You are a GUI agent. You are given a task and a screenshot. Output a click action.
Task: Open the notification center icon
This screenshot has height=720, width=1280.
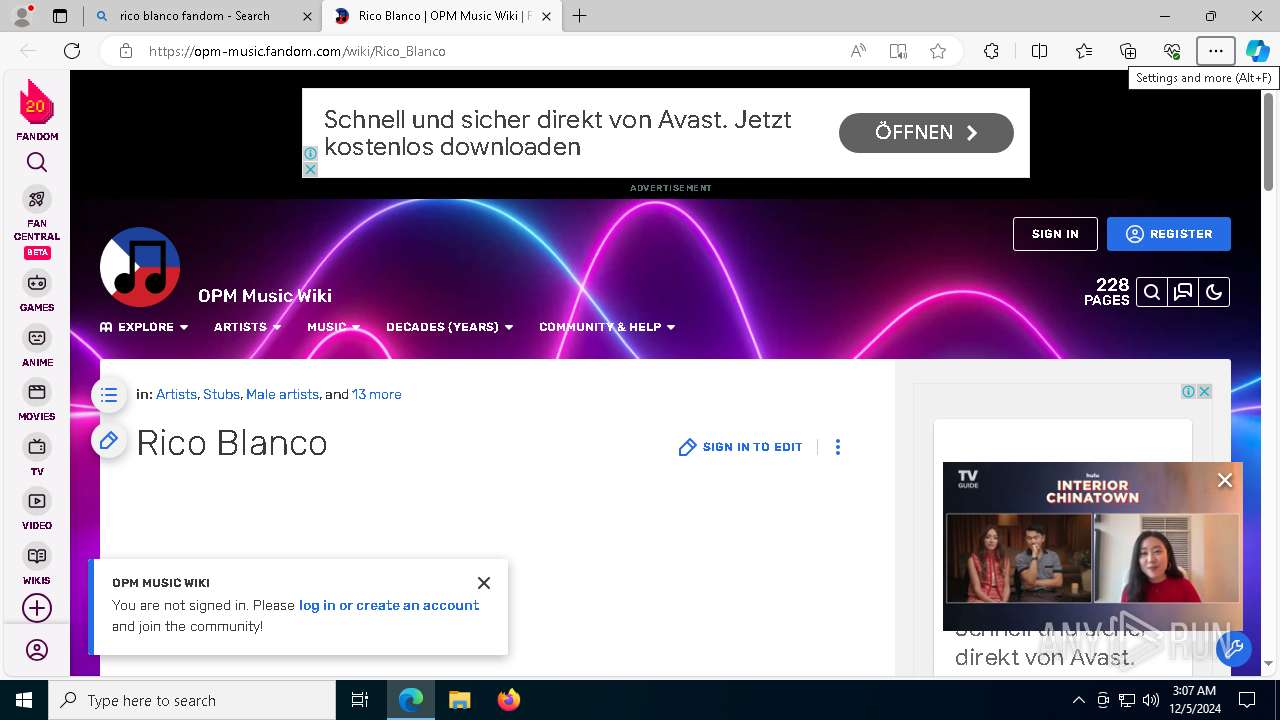(x=1247, y=700)
